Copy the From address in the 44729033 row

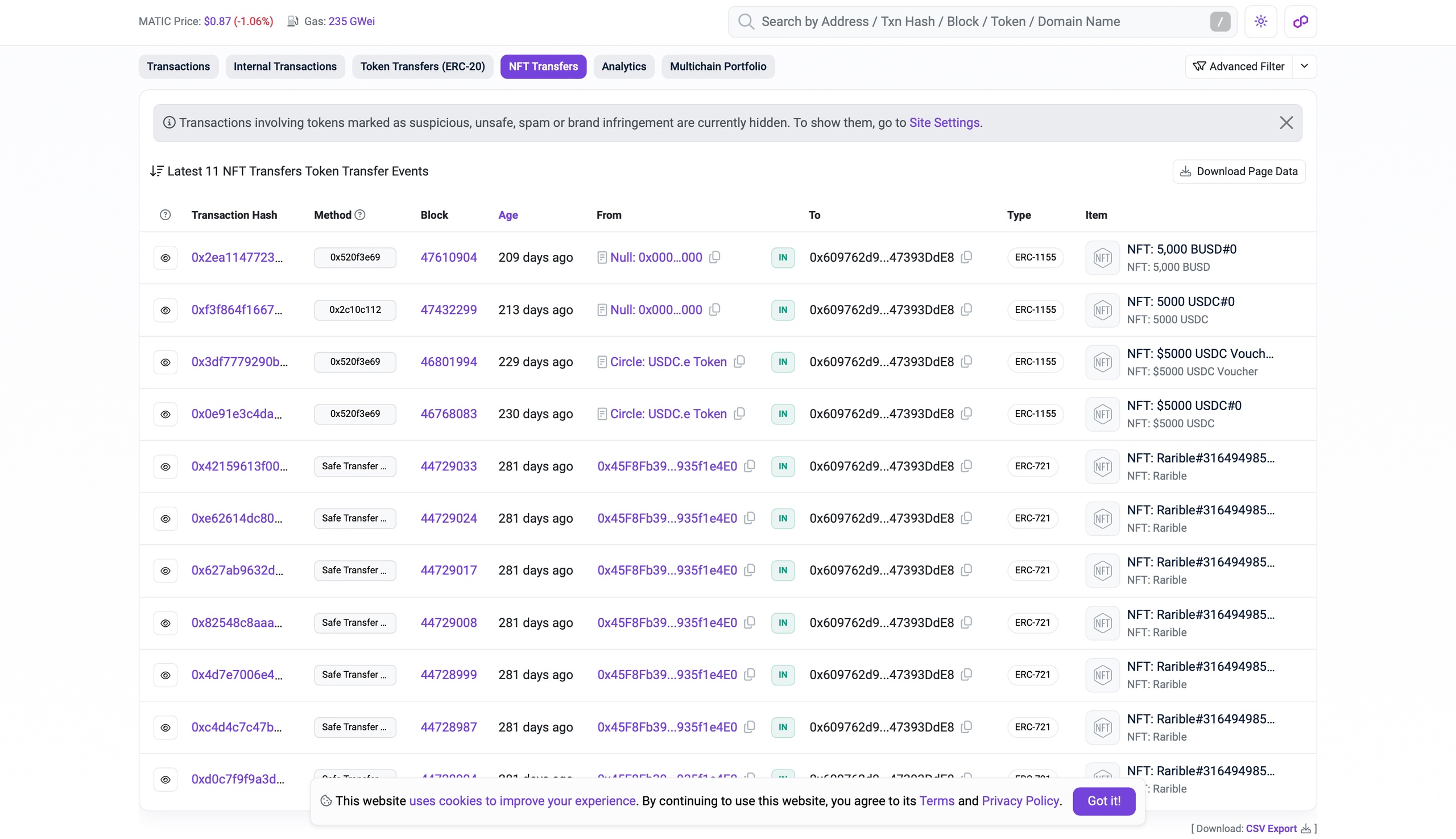pos(749,466)
